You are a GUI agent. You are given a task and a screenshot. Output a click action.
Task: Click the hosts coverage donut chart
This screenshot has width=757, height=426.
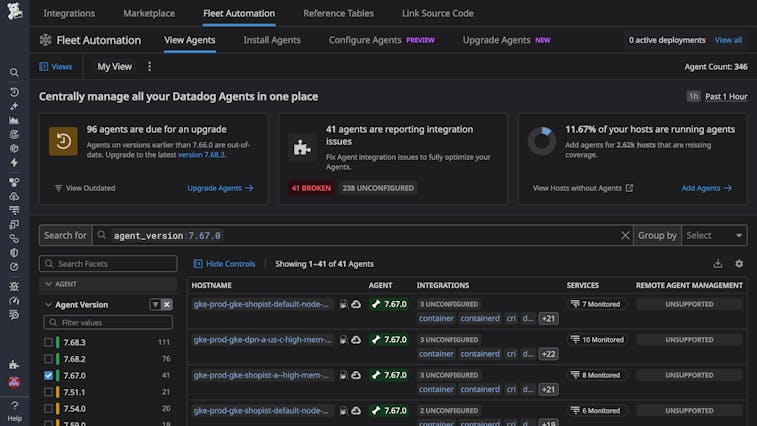click(542, 141)
